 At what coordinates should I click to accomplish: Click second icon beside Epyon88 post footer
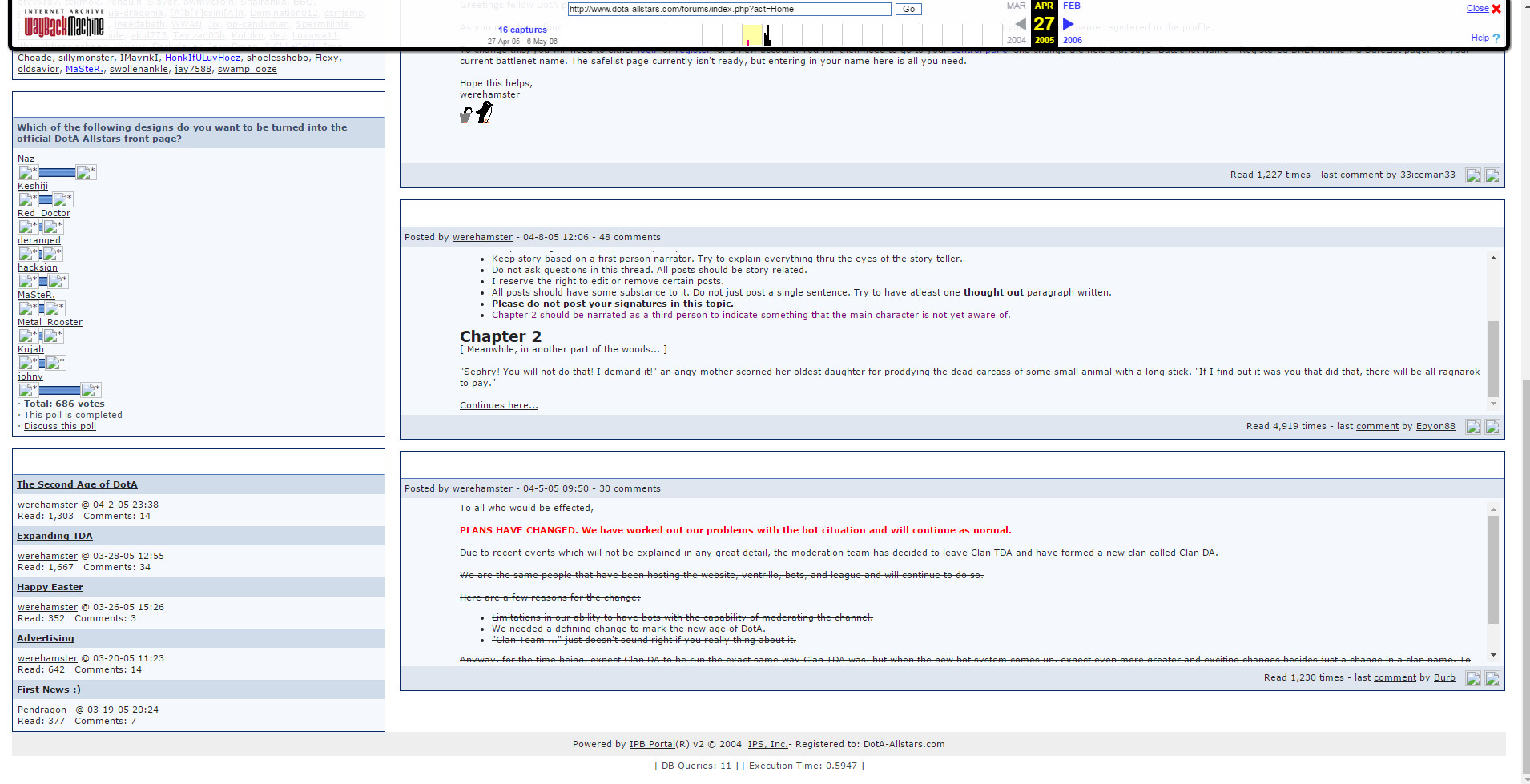(x=1492, y=427)
